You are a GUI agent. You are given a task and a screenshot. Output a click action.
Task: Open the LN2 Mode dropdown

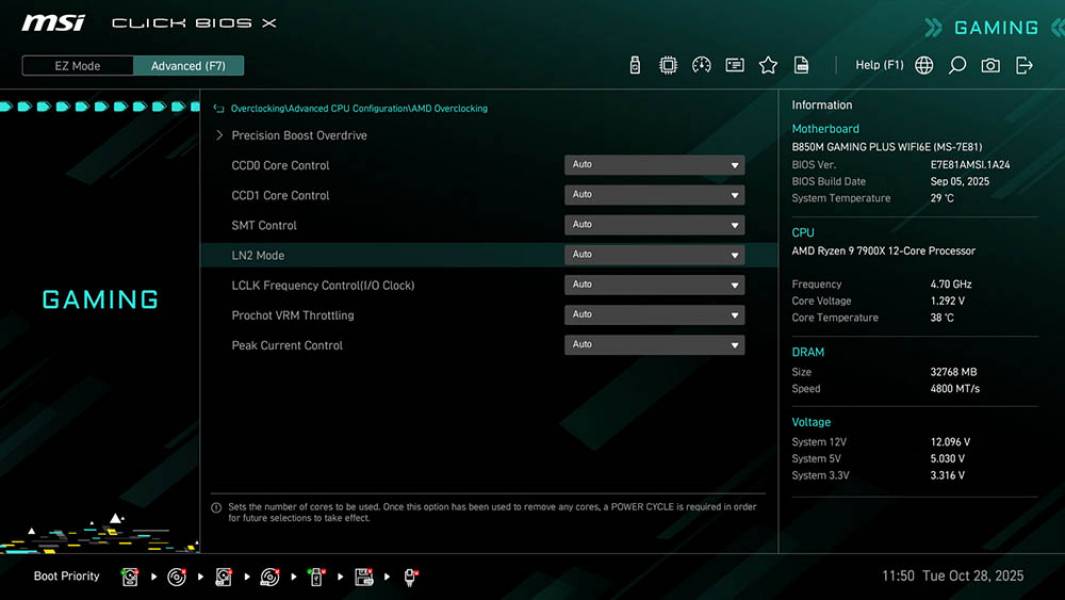[654, 254]
